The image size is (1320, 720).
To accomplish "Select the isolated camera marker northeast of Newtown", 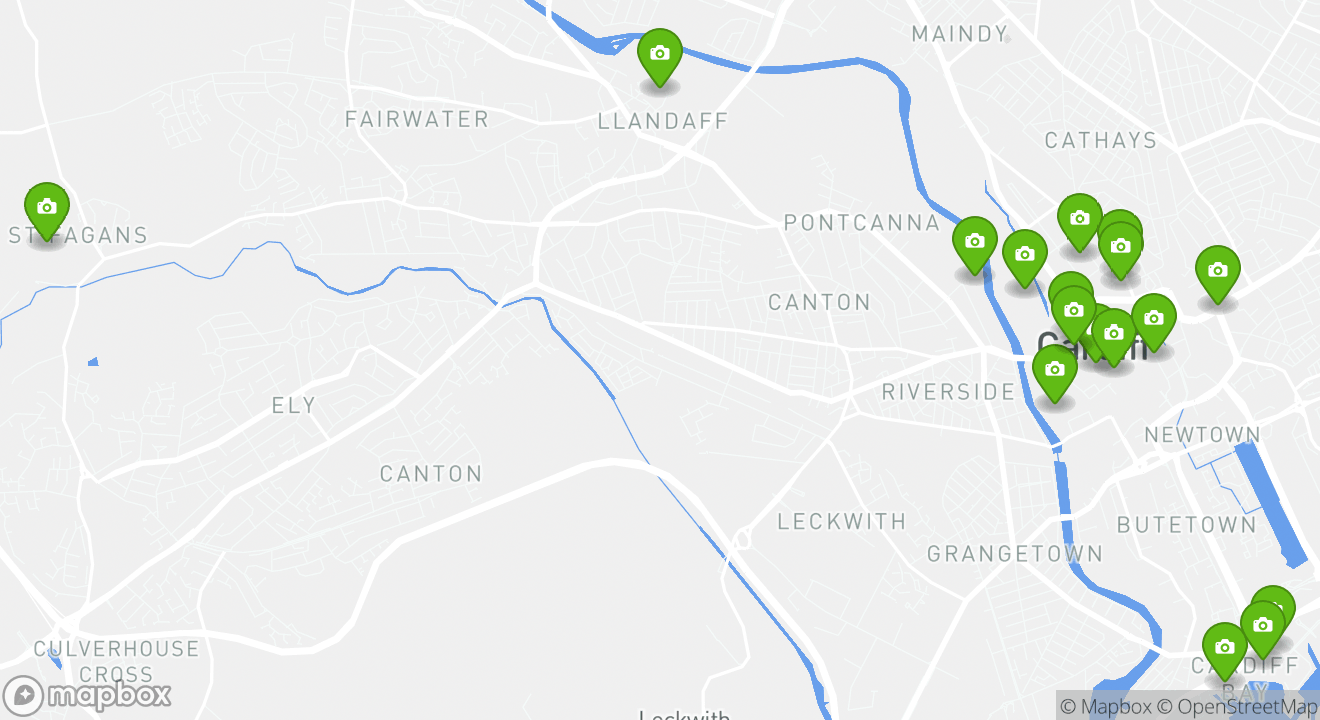I will [x=1217, y=273].
